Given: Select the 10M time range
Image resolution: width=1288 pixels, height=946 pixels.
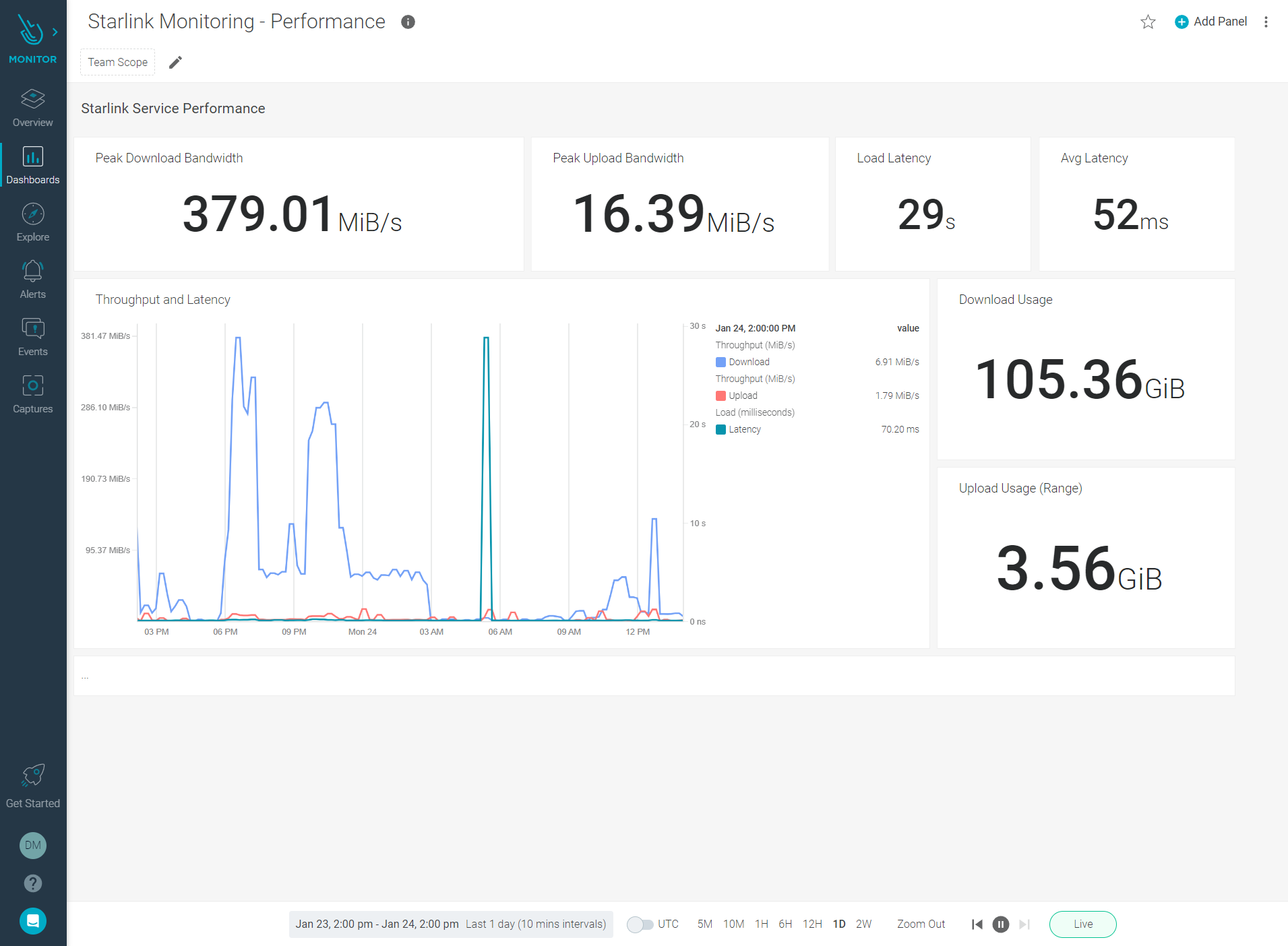Looking at the screenshot, I should [733, 924].
